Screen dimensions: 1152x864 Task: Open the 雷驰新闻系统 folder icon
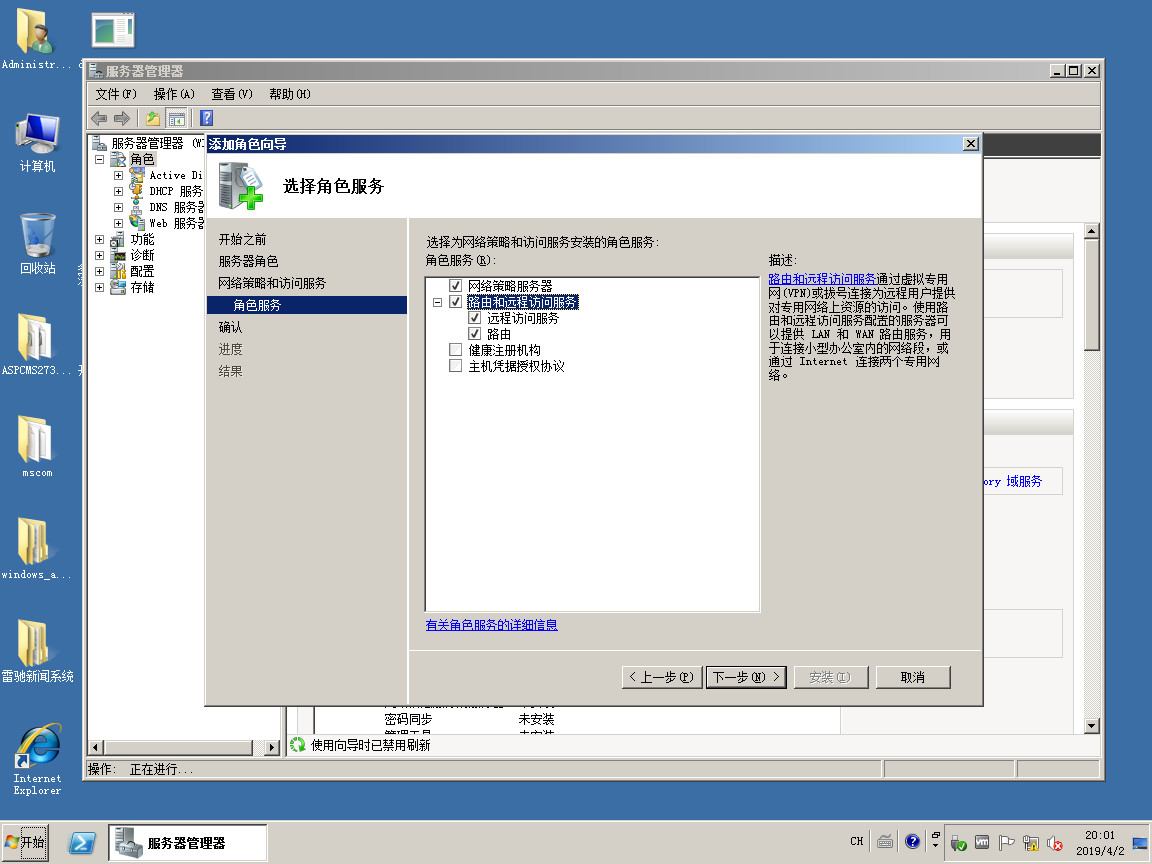tap(37, 650)
